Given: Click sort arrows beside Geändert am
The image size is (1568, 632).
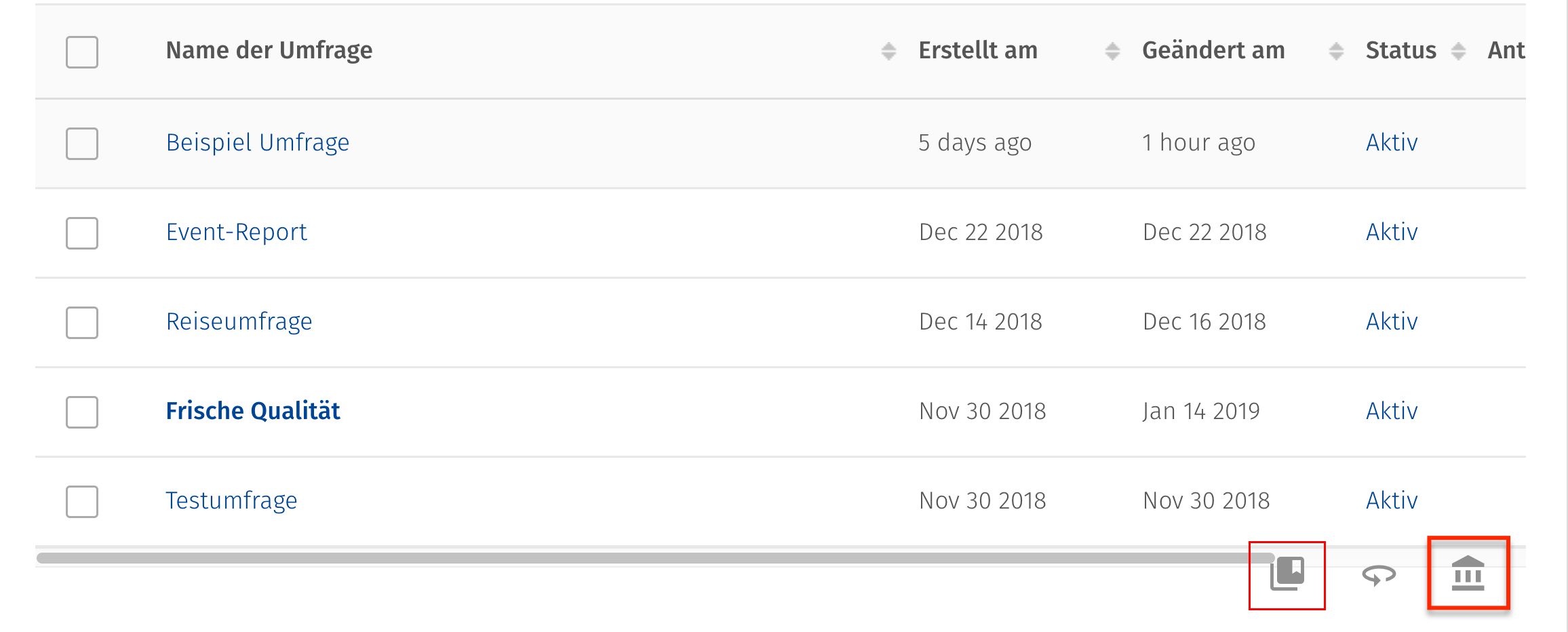Looking at the screenshot, I should 1335,50.
